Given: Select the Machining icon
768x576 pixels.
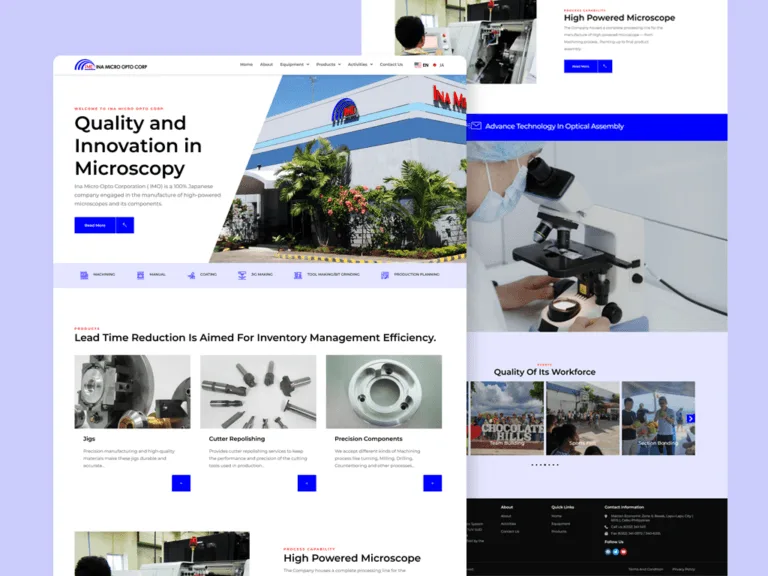Looking at the screenshot, I should pos(84,275).
